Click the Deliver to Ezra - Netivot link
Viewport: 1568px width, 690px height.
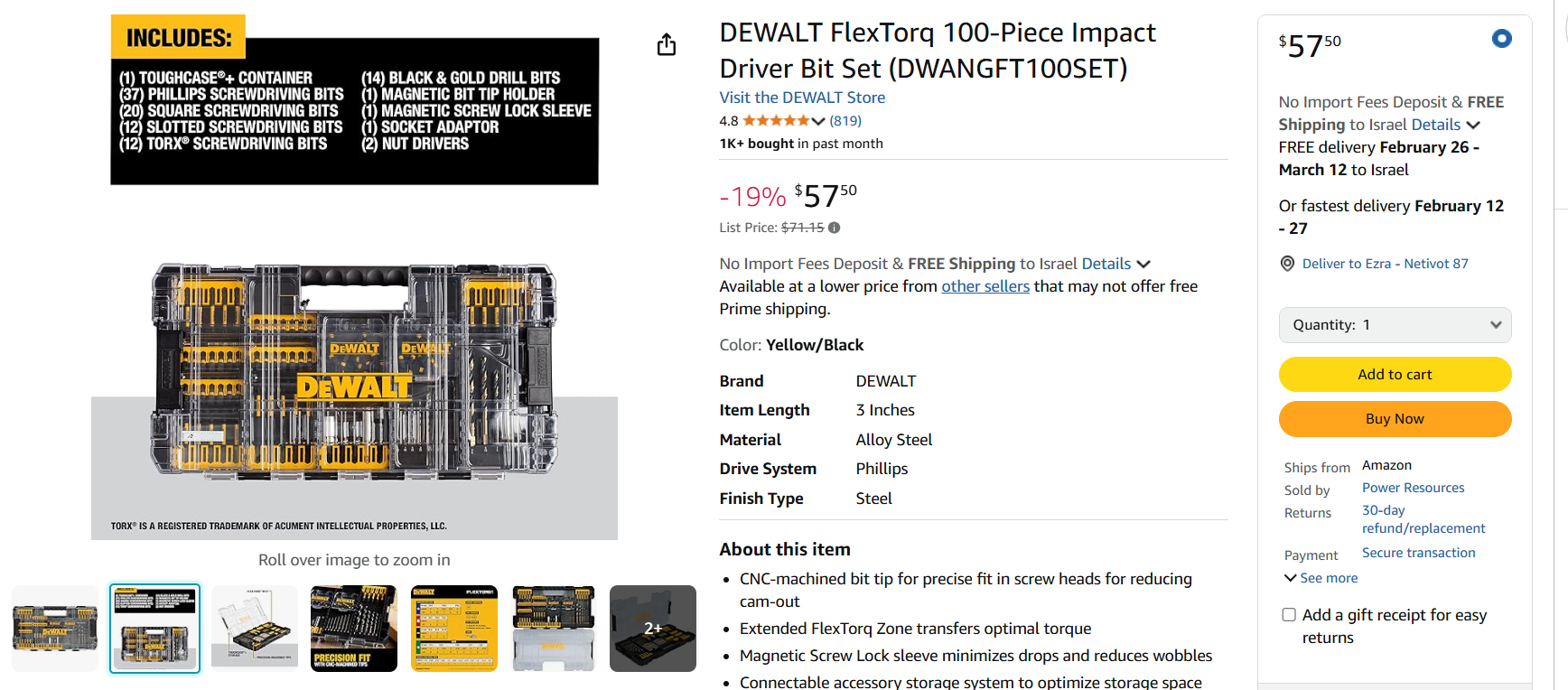(x=1385, y=264)
